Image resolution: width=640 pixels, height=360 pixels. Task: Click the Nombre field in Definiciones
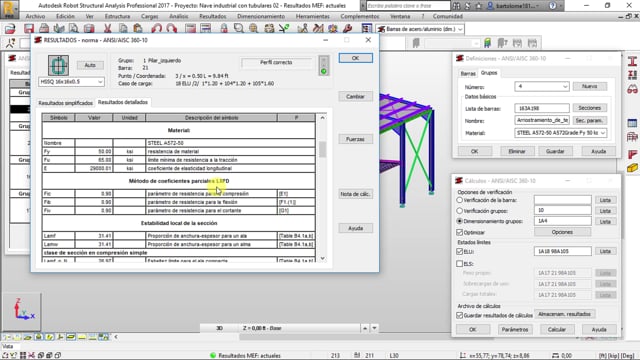click(542, 120)
